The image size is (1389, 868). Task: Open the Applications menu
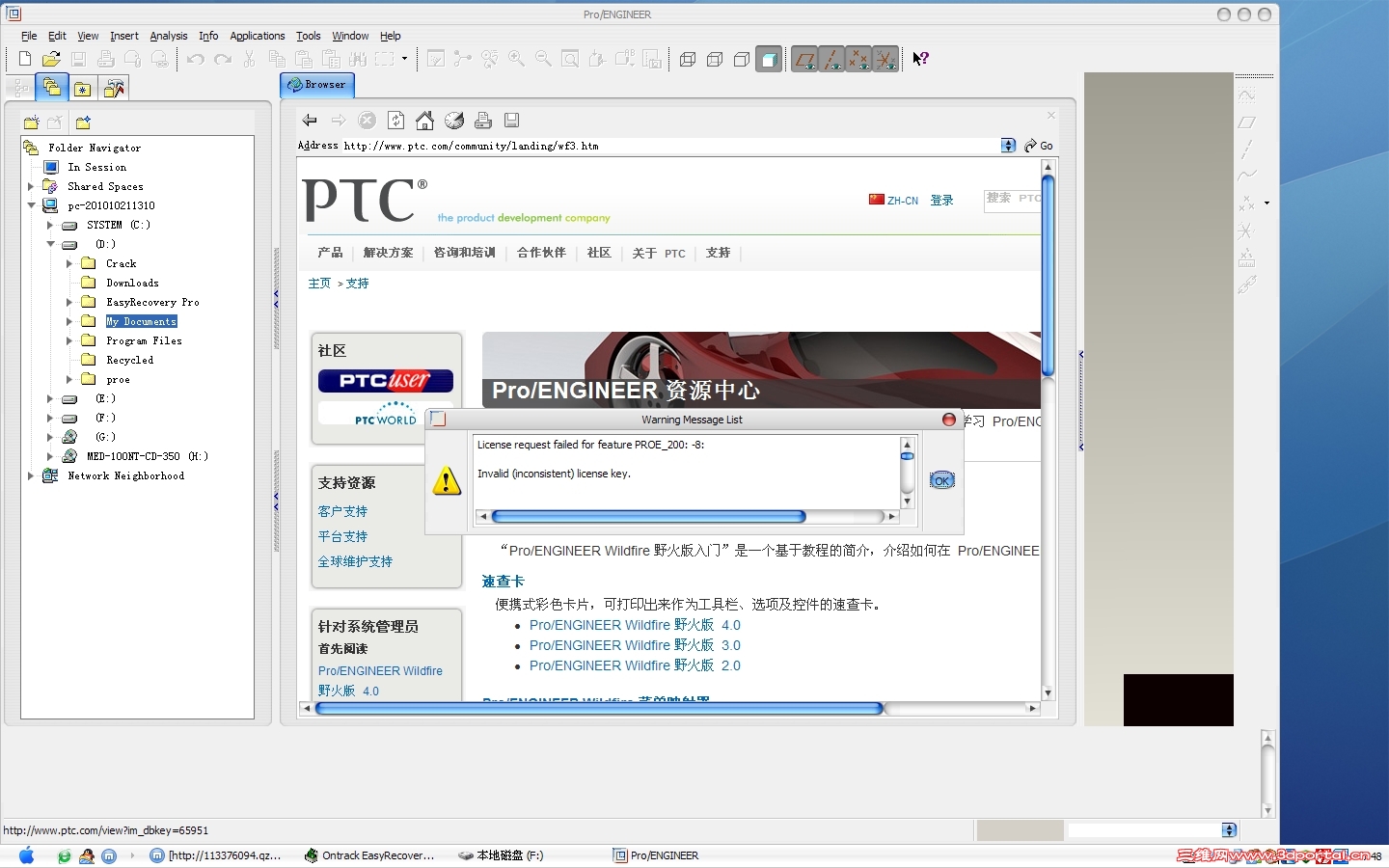[258, 36]
